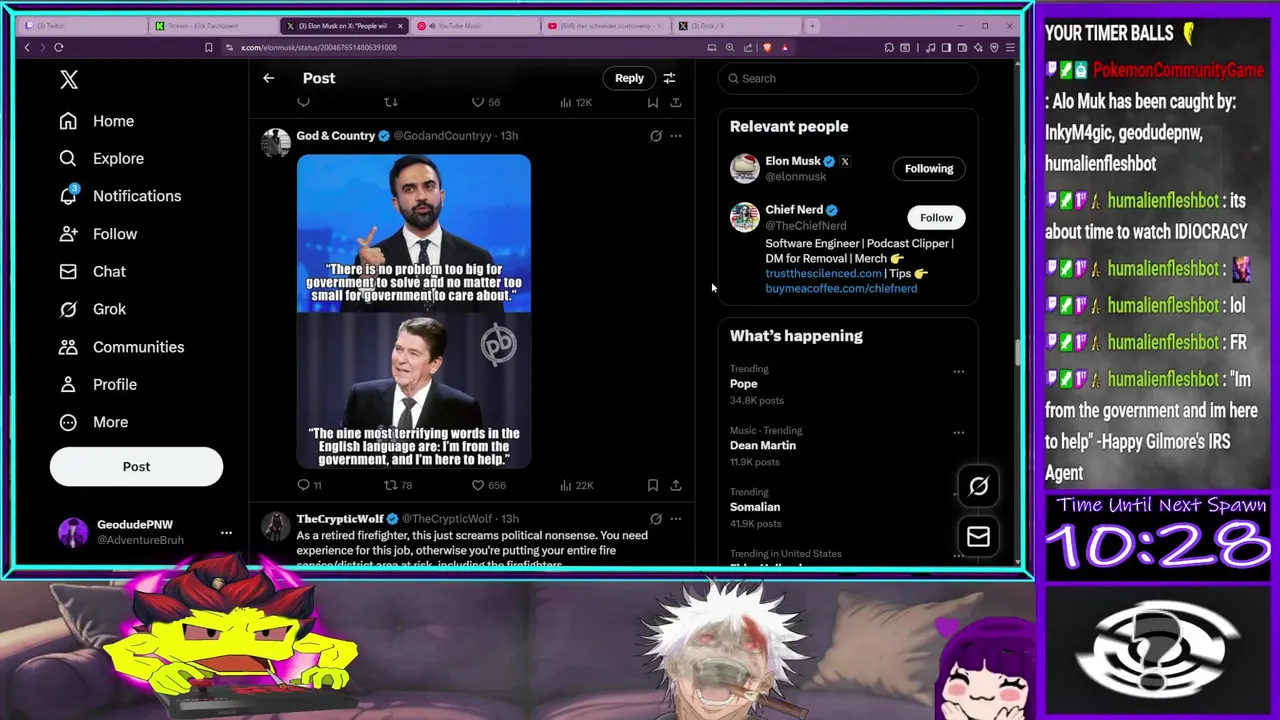
Task: Switch to Twitch browser tab
Action: coord(82,26)
